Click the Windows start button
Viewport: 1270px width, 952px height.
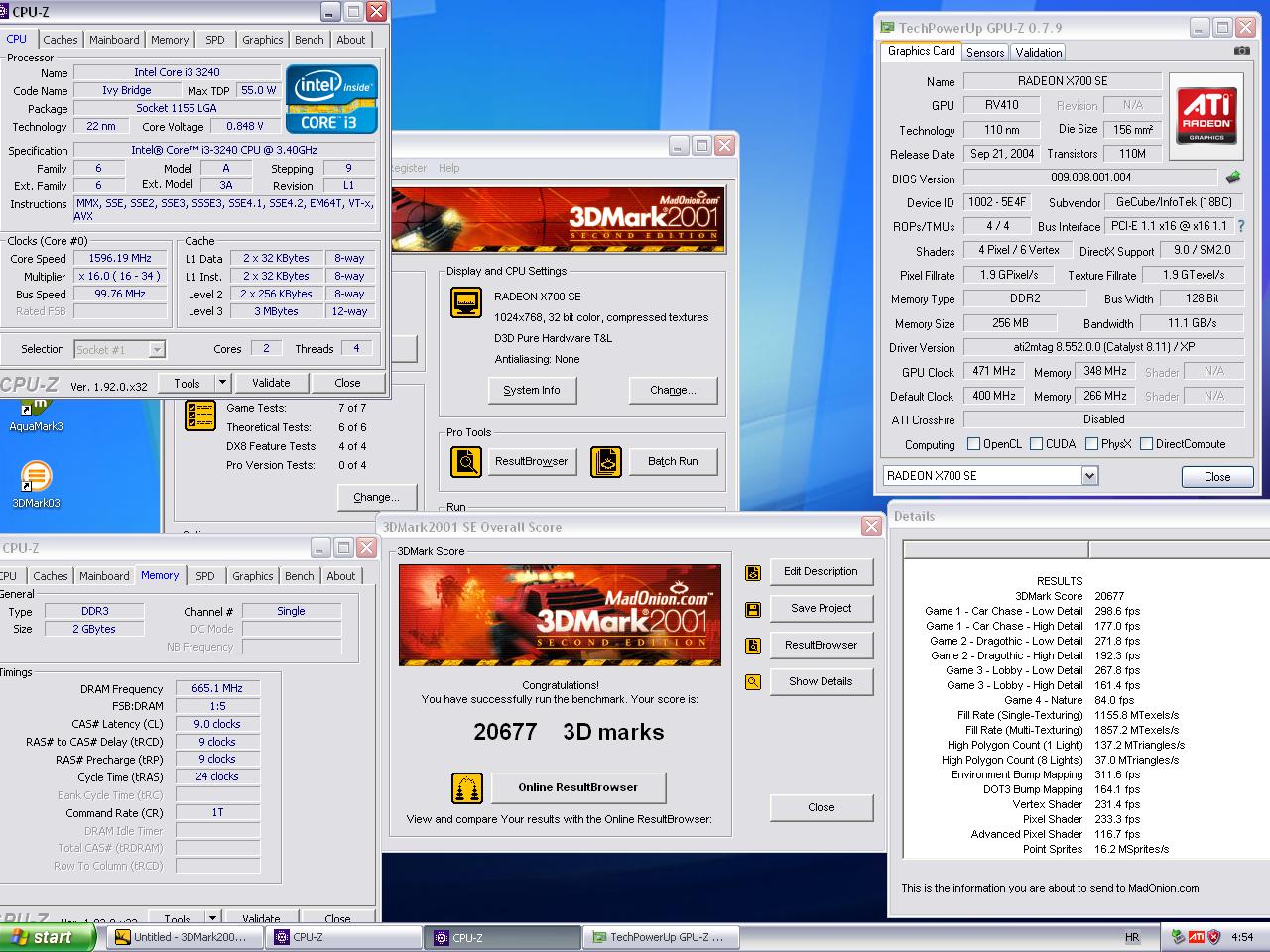[x=48, y=937]
